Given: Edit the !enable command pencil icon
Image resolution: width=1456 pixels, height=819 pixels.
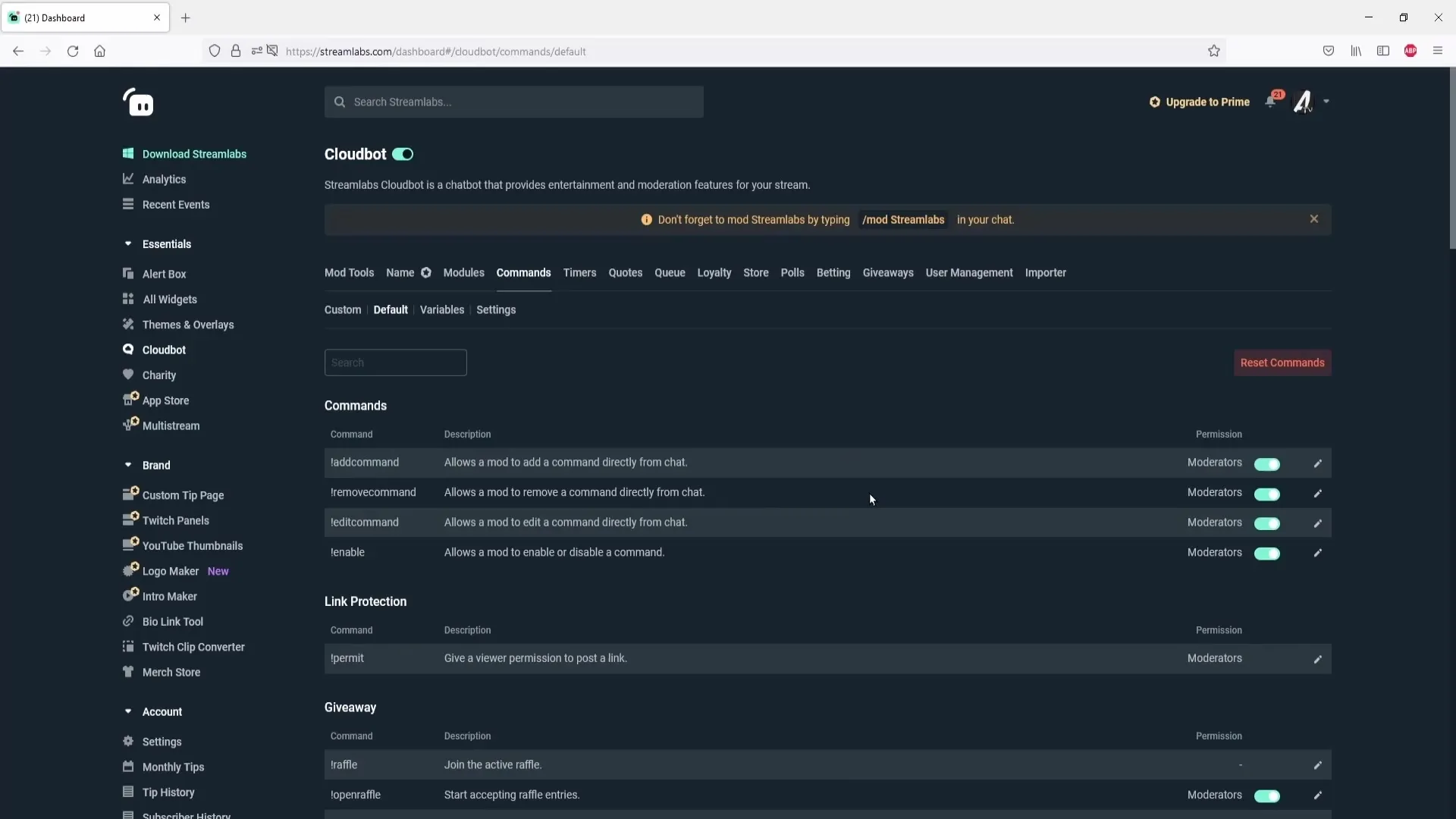Looking at the screenshot, I should pyautogui.click(x=1317, y=553).
